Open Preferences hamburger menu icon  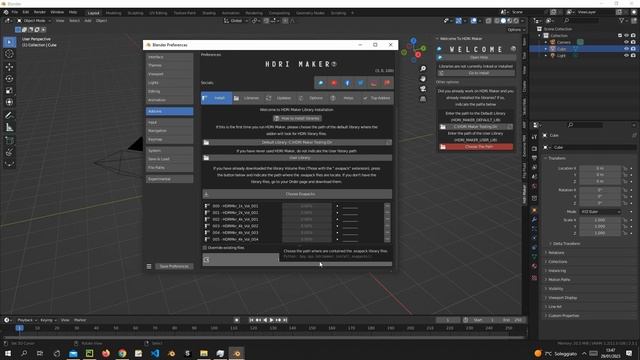tap(149, 266)
